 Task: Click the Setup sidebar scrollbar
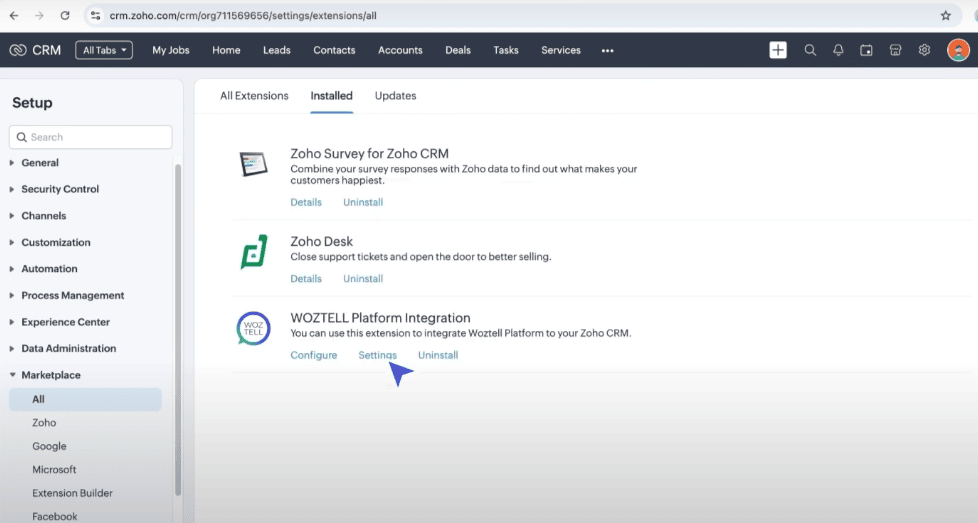178,330
